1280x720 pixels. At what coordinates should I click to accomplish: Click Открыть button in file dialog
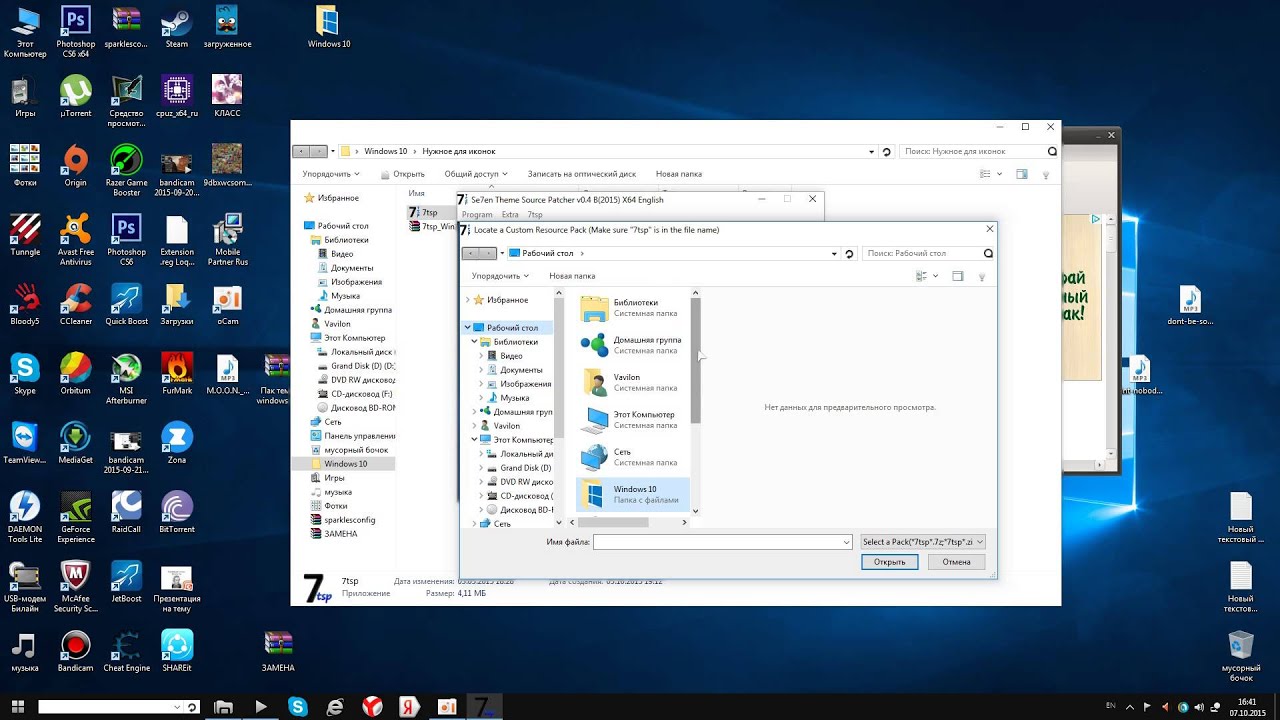pos(889,562)
